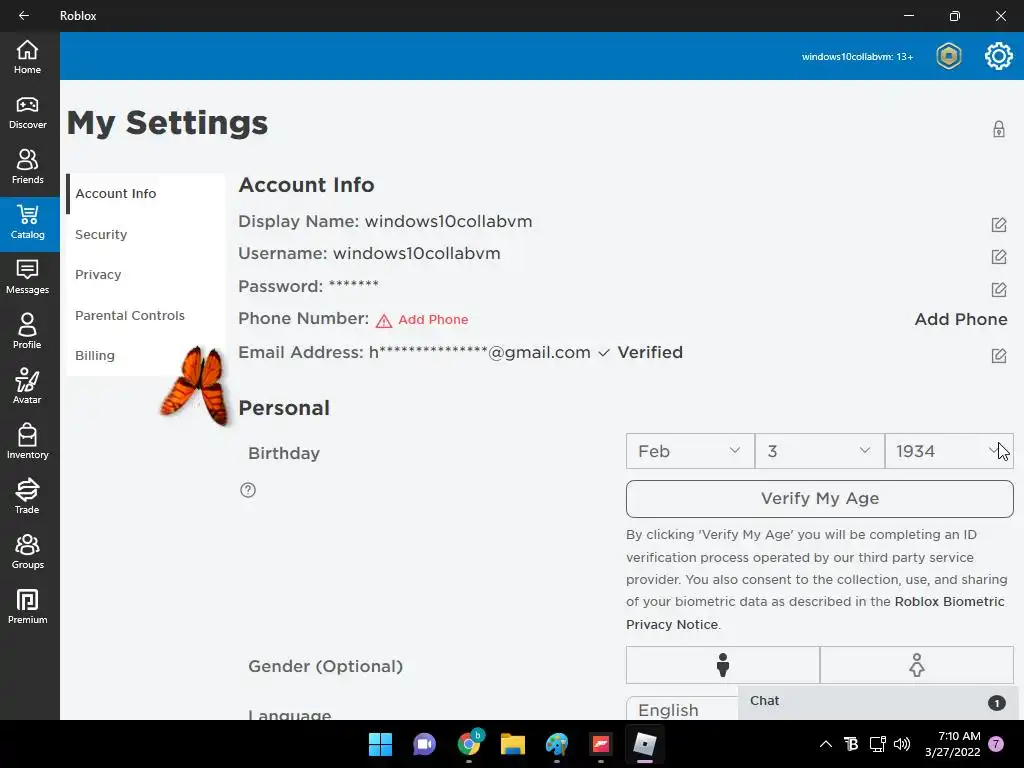Viewport: 1024px width, 768px height.
Task: Click the Verify My Age button
Action: pos(820,499)
